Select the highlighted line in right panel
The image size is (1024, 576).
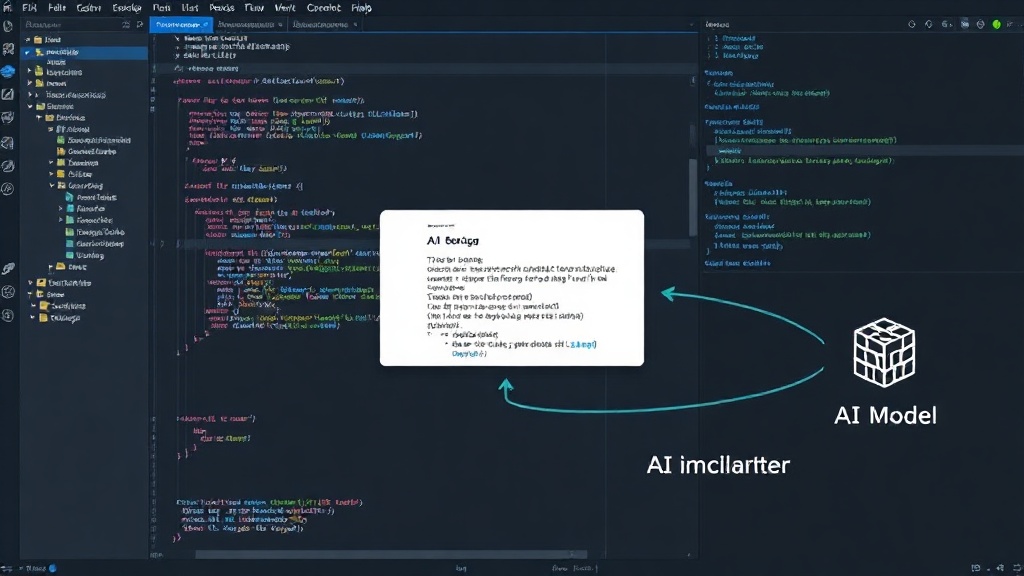click(x=865, y=150)
